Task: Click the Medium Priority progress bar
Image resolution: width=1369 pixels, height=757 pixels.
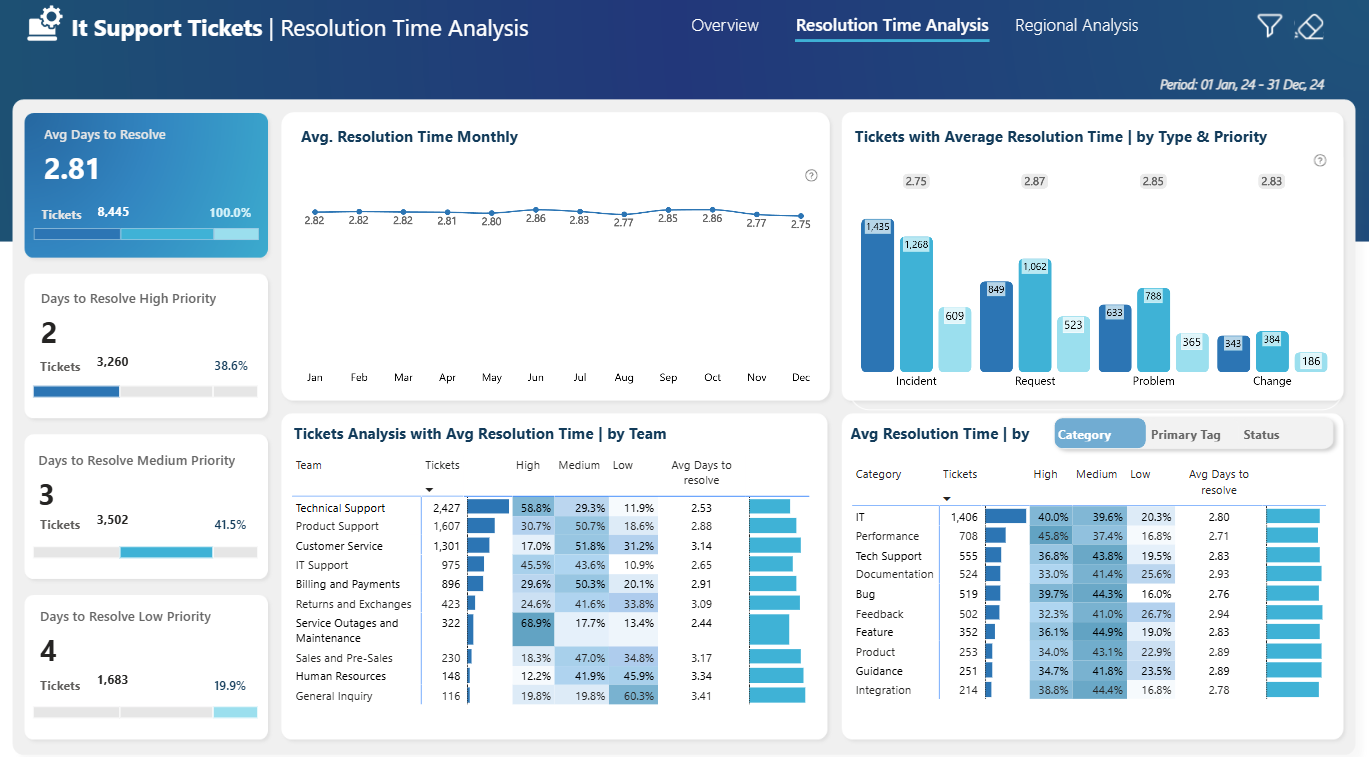Action: pyautogui.click(x=145, y=552)
